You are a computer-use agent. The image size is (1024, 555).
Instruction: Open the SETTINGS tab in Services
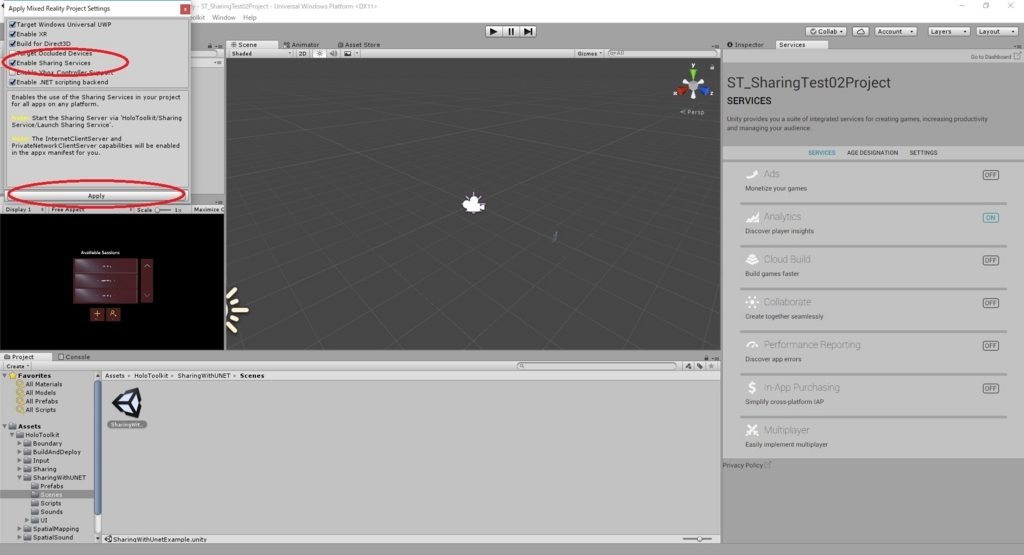click(x=923, y=153)
